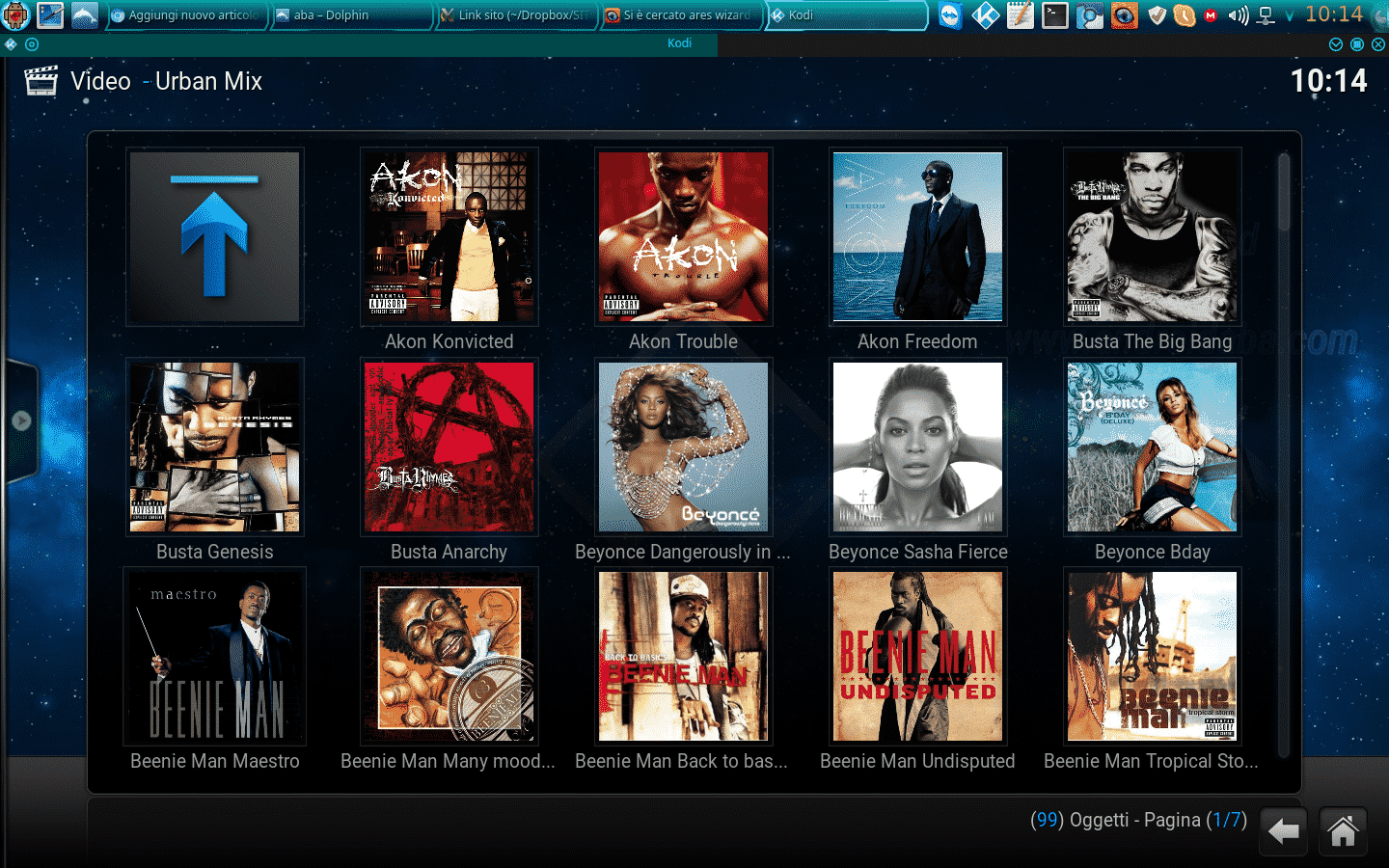Launch Dolphin file manager from panel

[x=85, y=14]
